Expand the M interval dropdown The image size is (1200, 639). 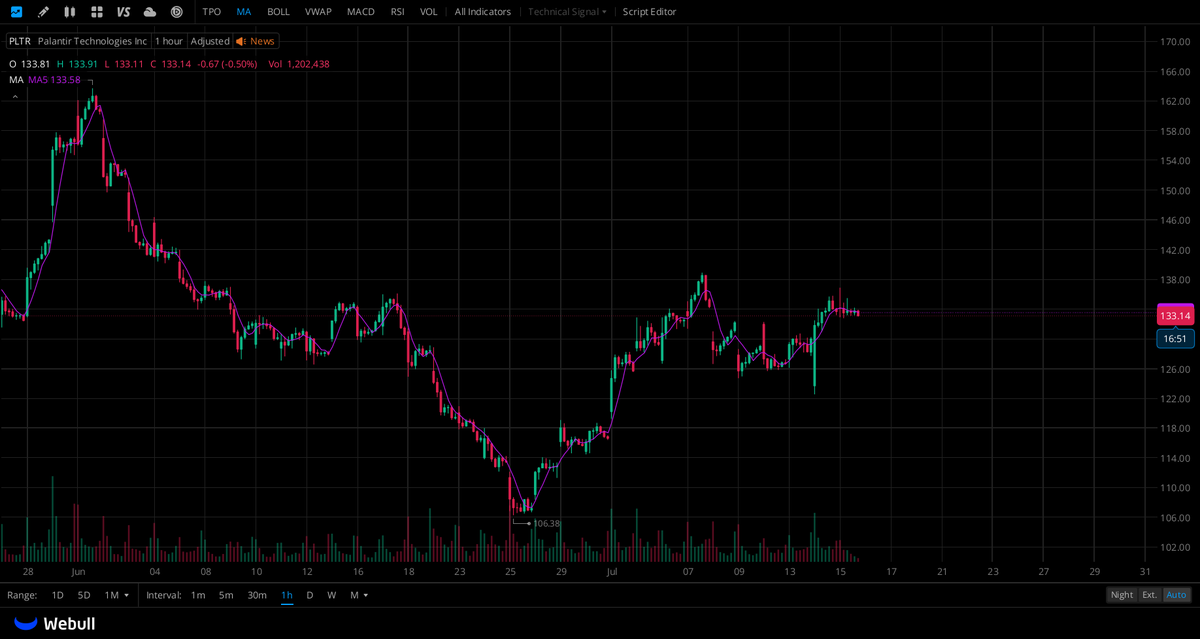pos(359,595)
